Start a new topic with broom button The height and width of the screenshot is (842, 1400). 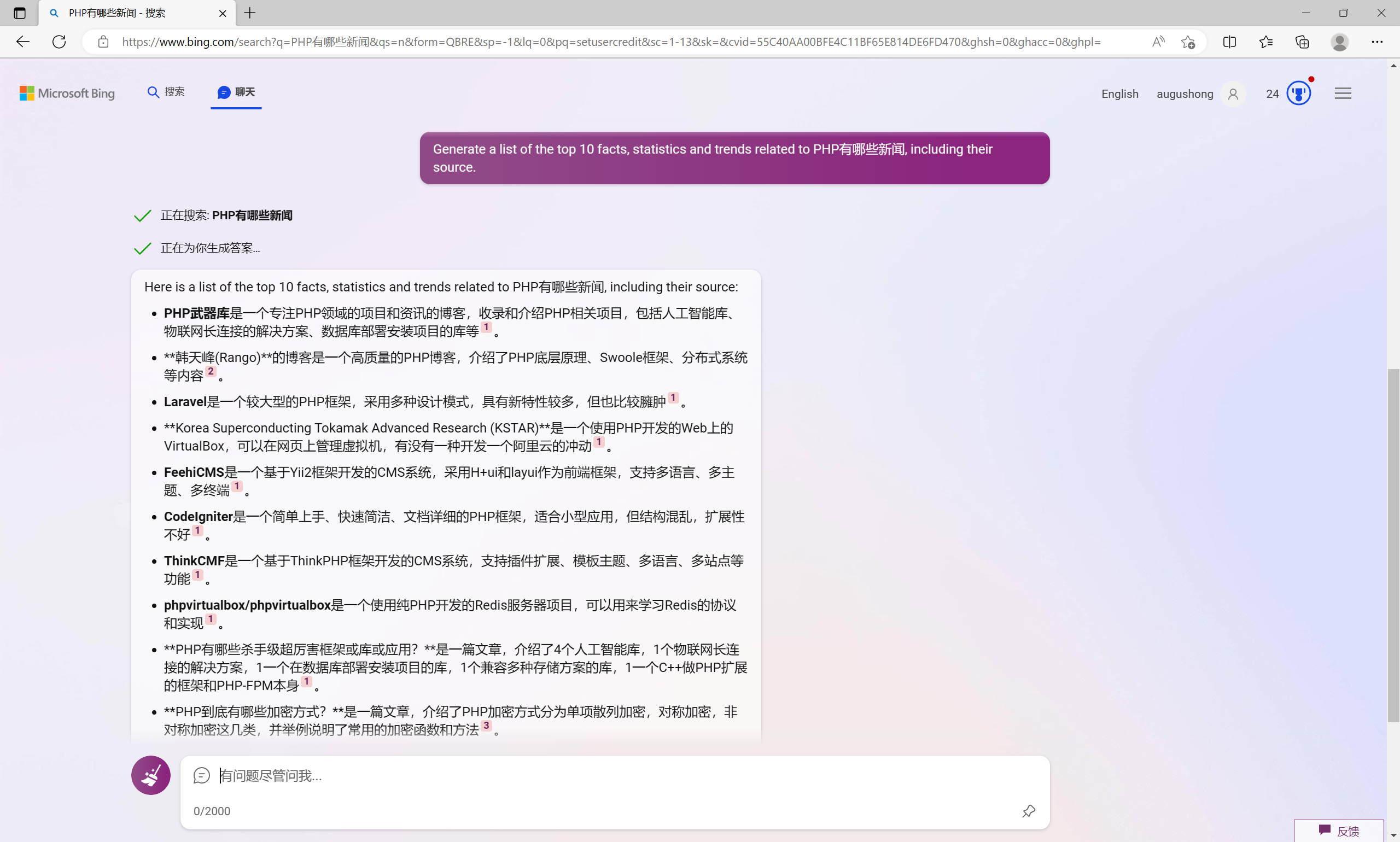tap(151, 775)
